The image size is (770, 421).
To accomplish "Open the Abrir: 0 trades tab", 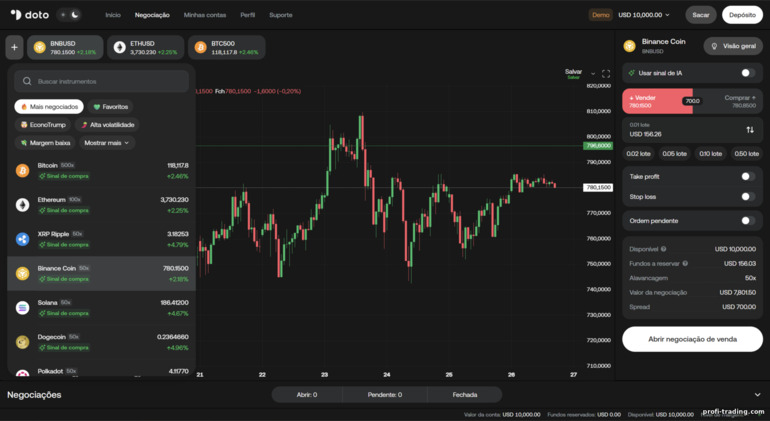I will [307, 394].
